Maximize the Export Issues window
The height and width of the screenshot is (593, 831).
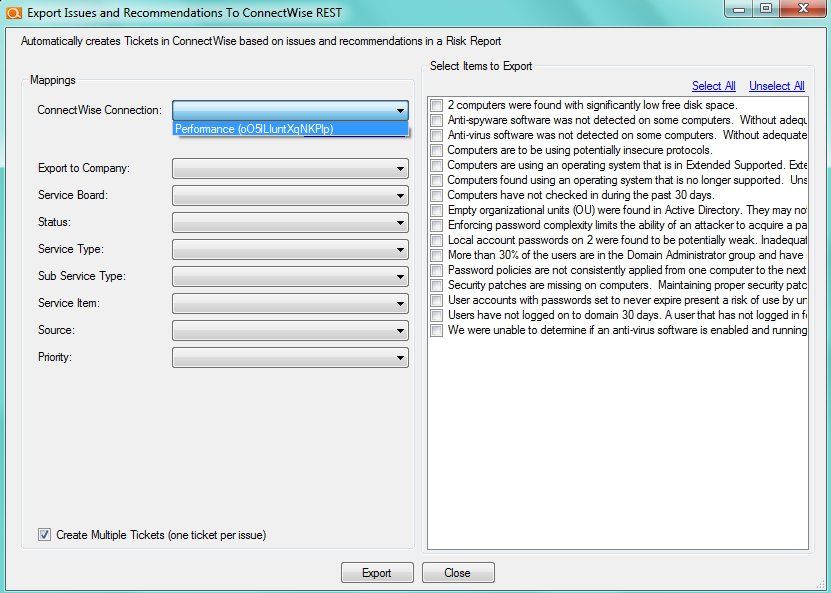[766, 9]
